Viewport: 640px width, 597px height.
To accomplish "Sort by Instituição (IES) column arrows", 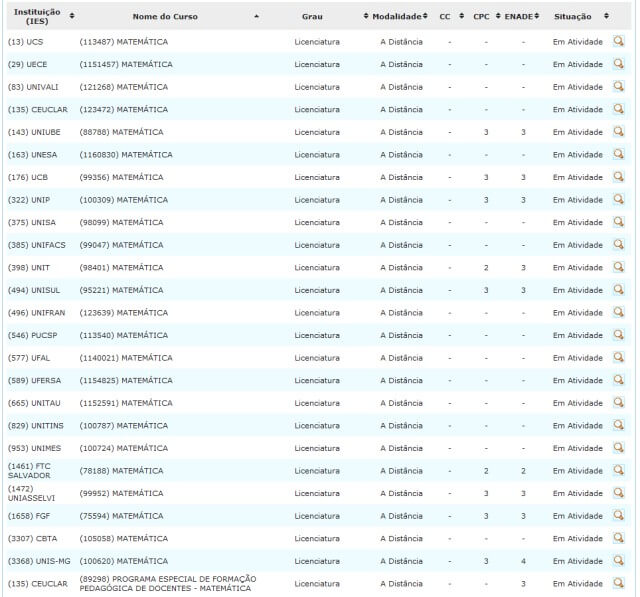I will tap(72, 16).
